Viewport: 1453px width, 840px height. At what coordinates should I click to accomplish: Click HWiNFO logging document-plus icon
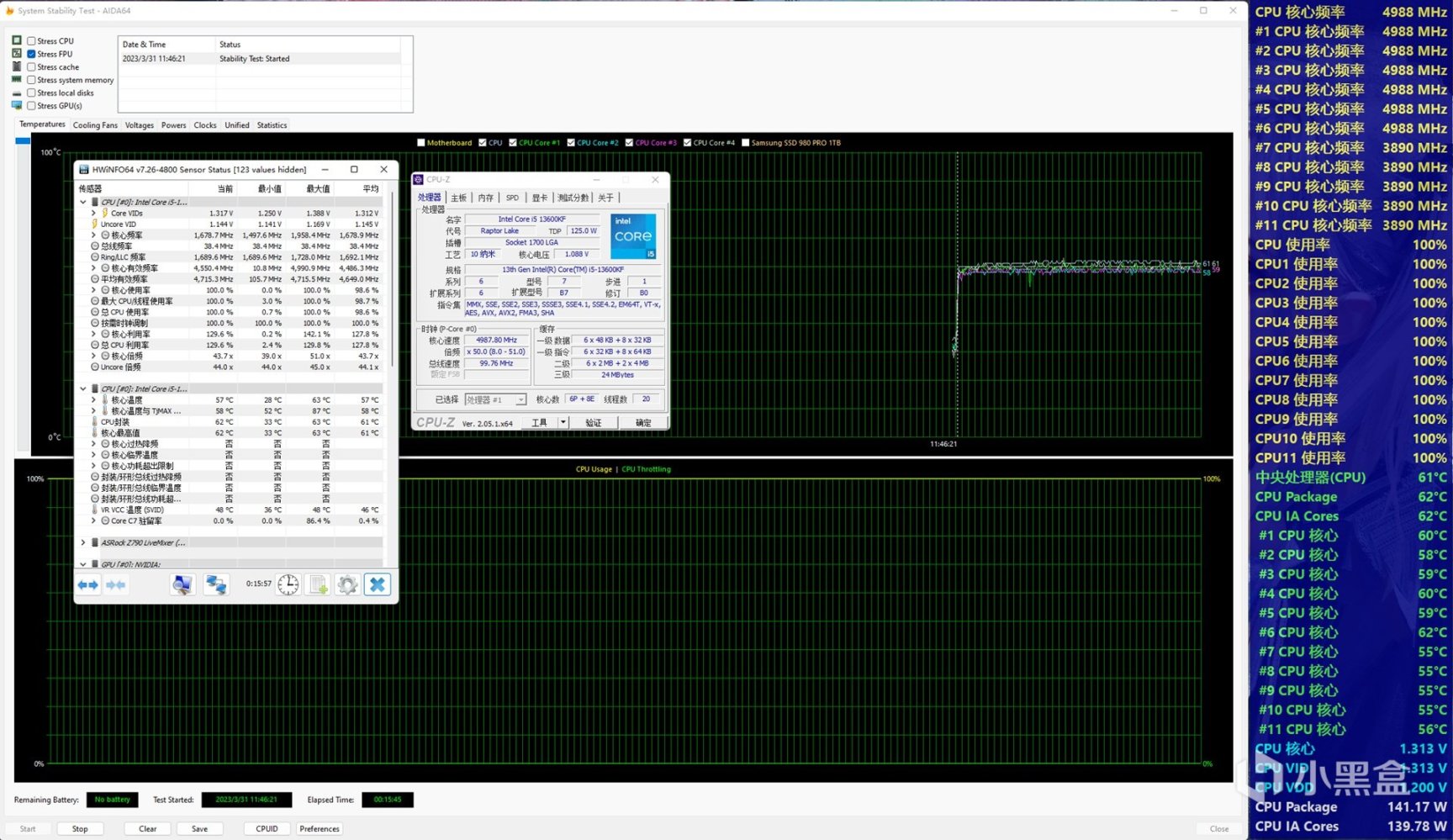click(318, 584)
